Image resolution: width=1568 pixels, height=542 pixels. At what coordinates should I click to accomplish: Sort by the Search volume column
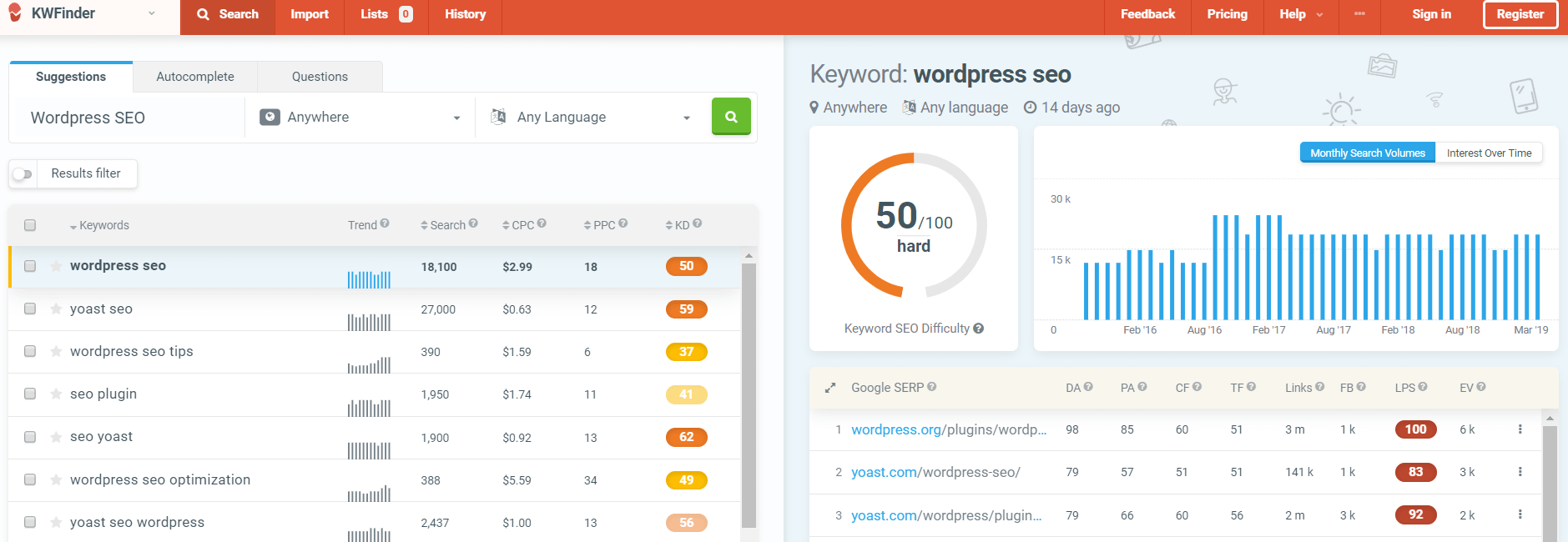(442, 225)
